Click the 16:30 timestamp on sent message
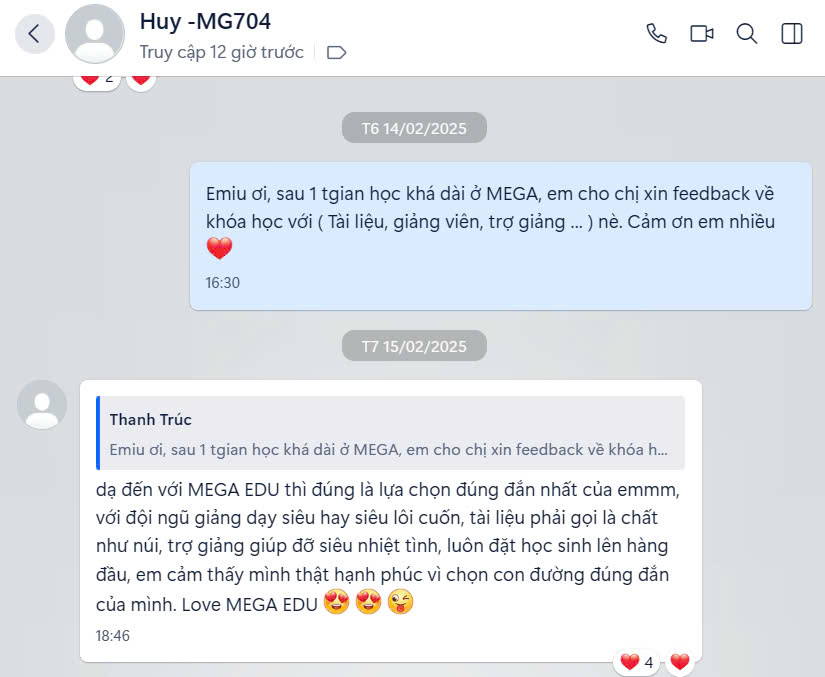 point(223,283)
